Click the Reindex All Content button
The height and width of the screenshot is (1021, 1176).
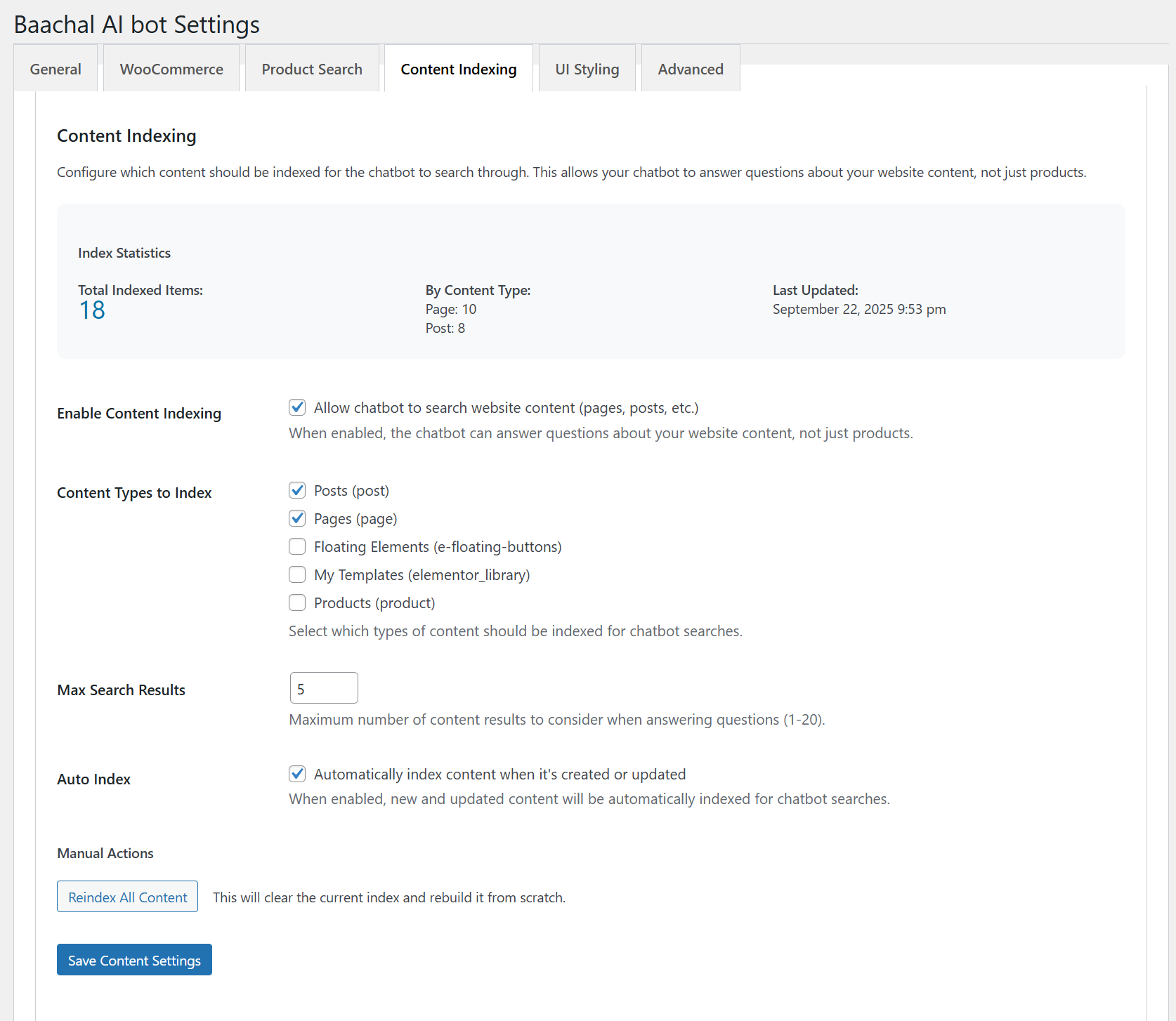[126, 897]
